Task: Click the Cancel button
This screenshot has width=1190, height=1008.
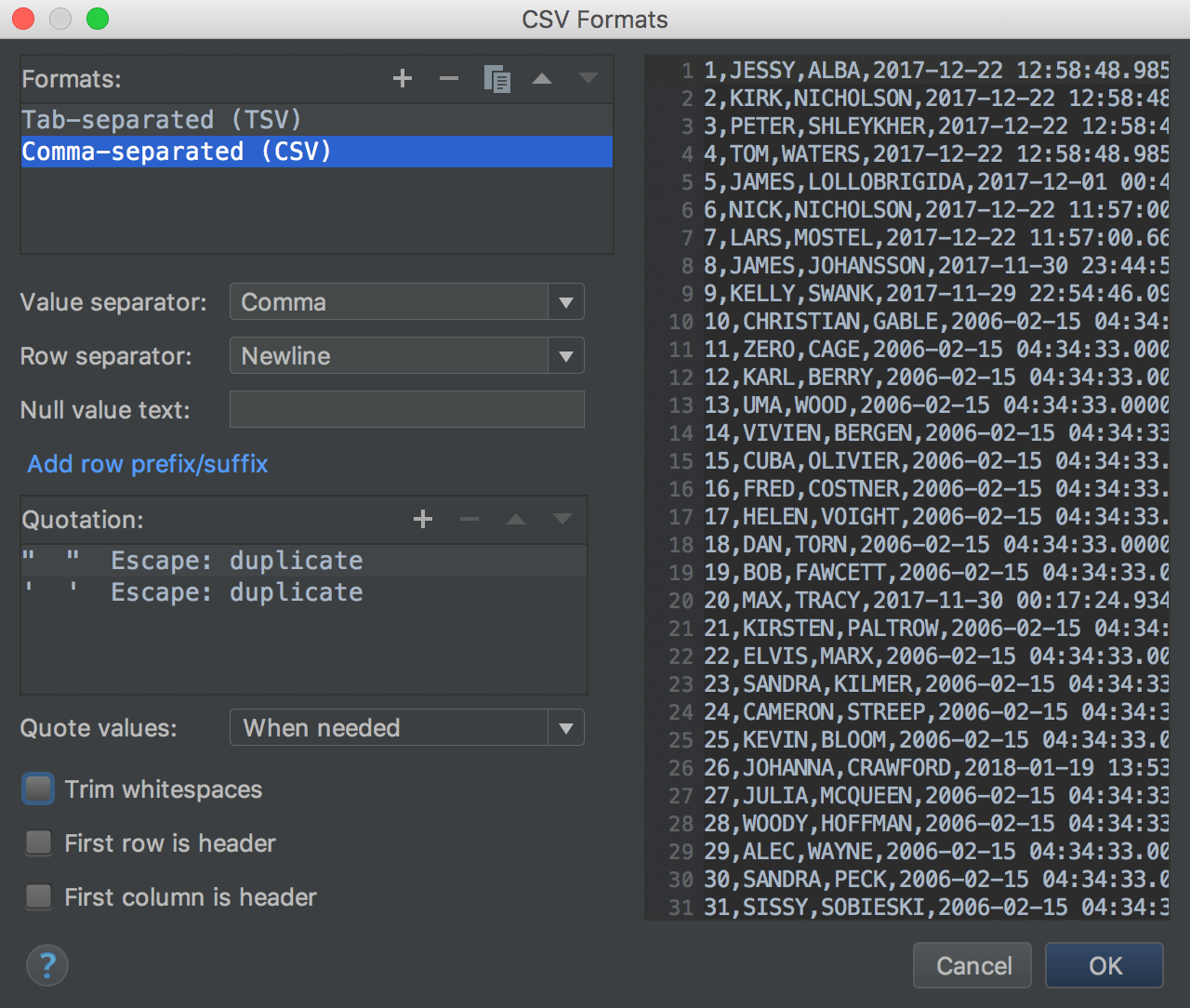Action: [973, 966]
